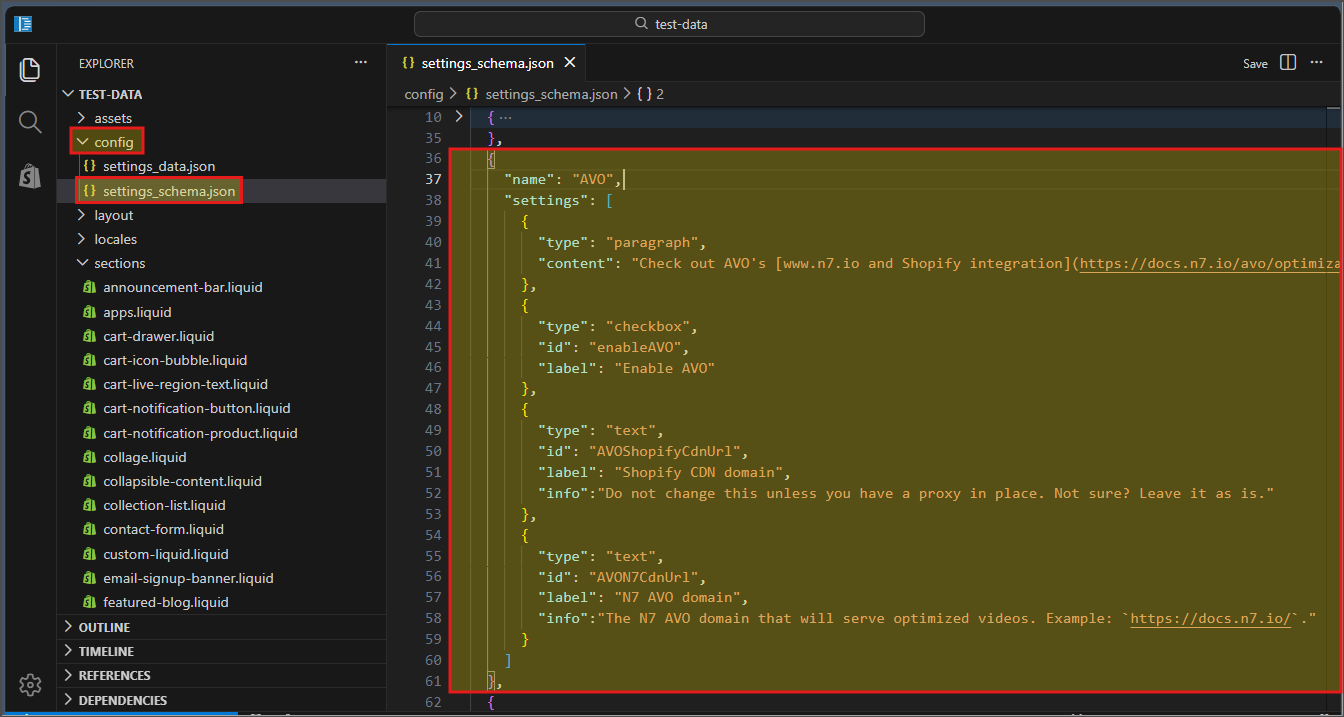This screenshot has height=717, width=1344.
Task: Click "AVON7CdnUrl" id value
Action: tap(644, 577)
